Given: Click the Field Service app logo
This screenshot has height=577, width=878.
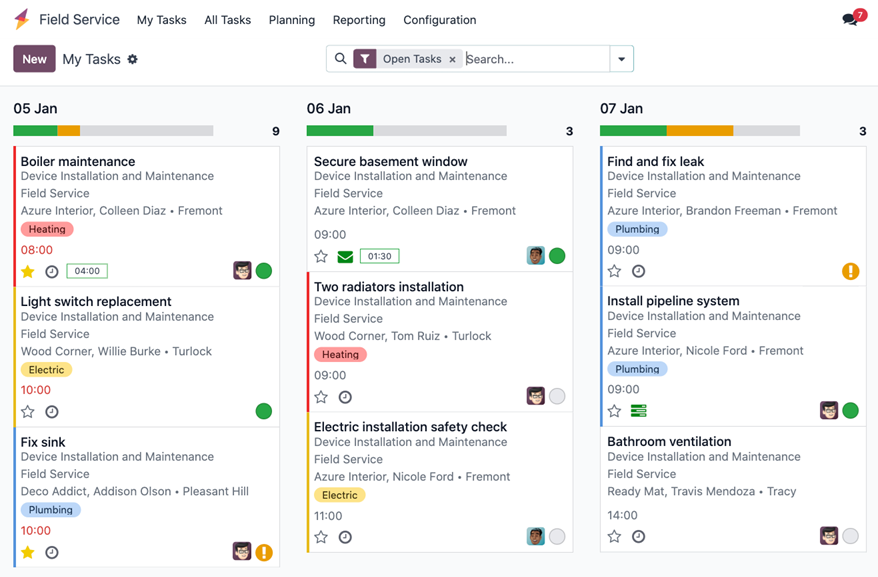Looking at the screenshot, I should 21,19.
